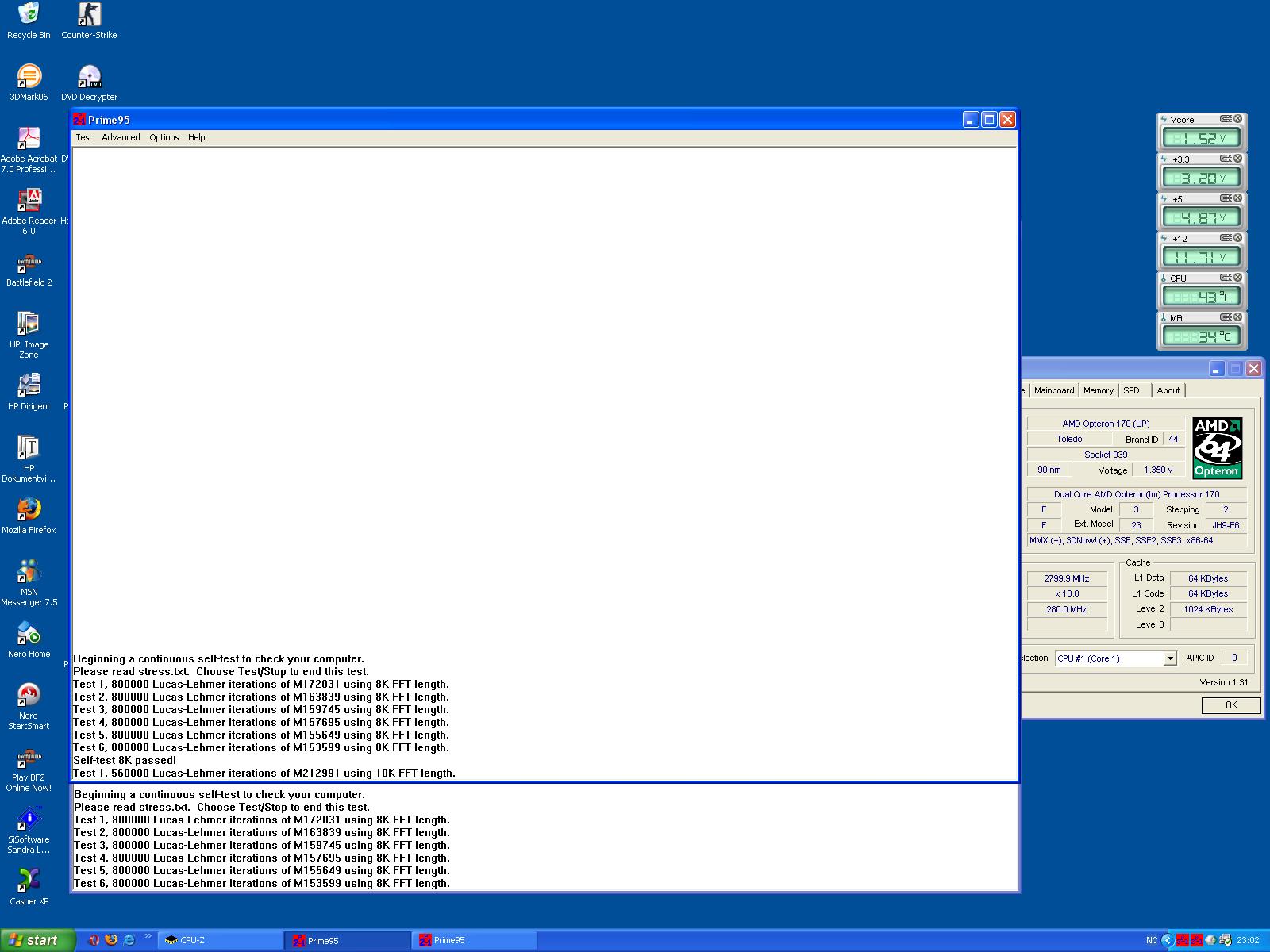Open the Windows Start menu
The image size is (1270, 952).
pos(37,940)
